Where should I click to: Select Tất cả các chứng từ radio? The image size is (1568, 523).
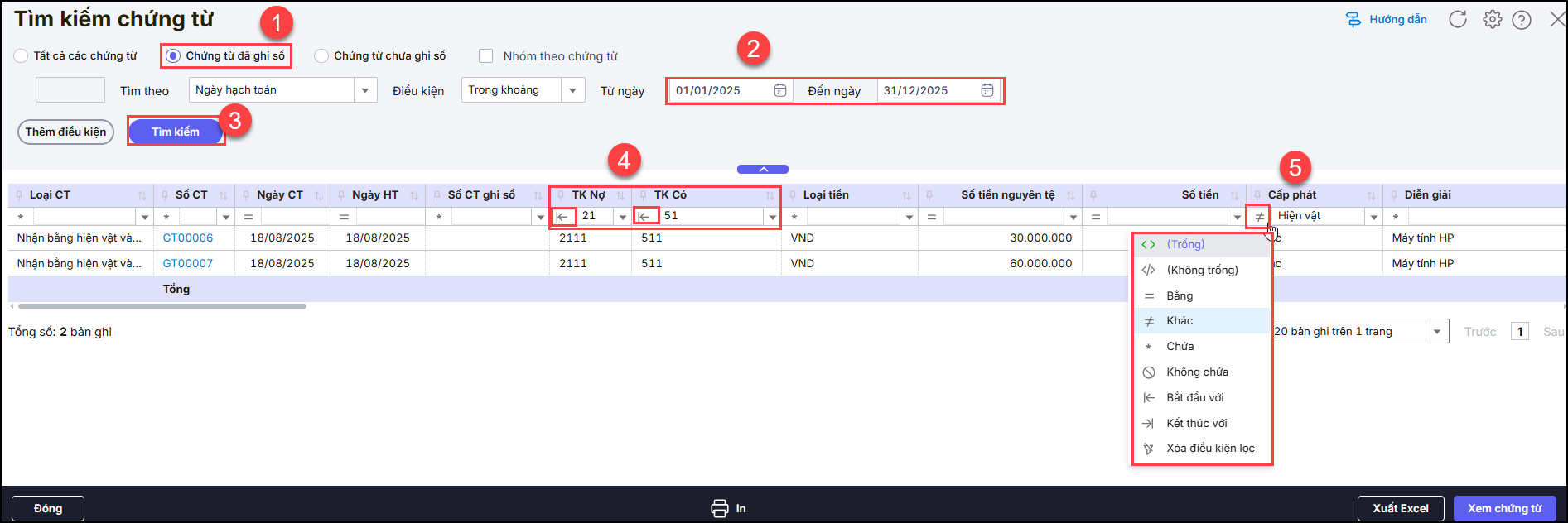(x=21, y=56)
